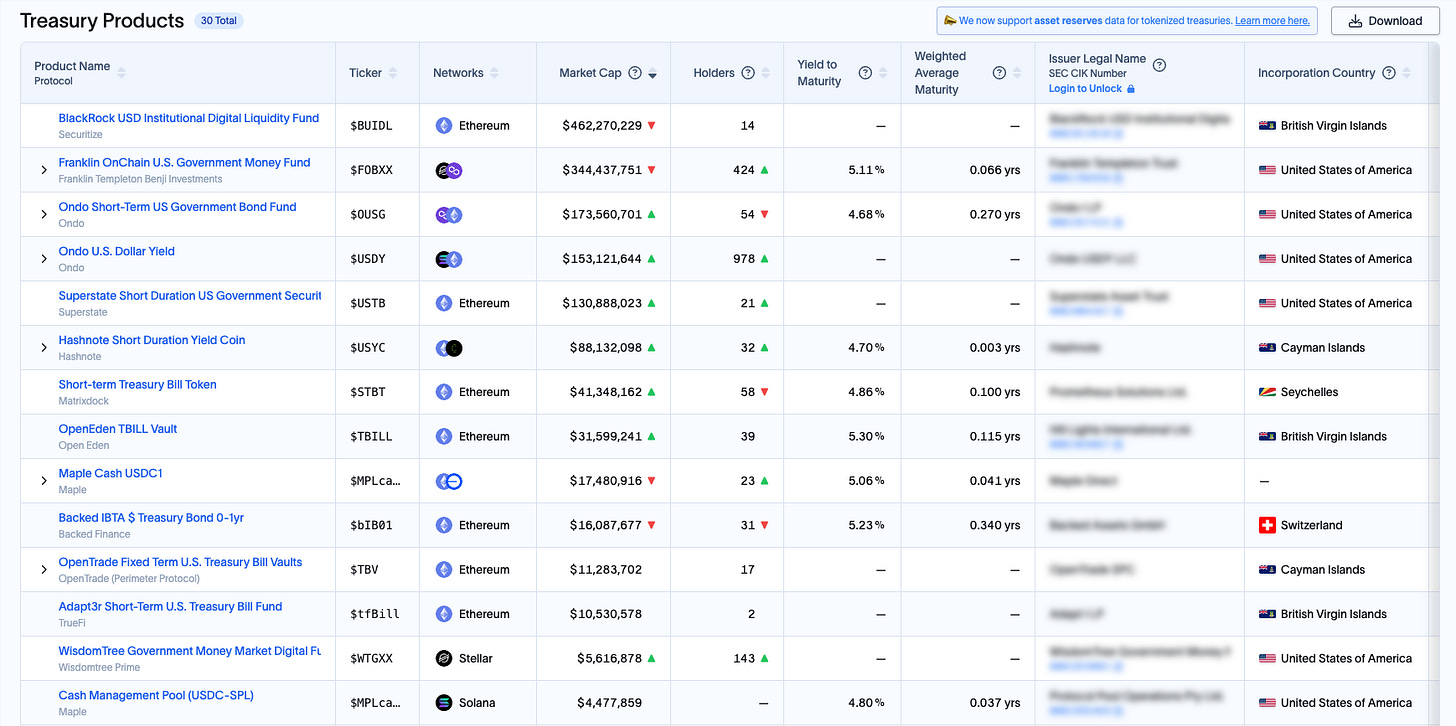
Task: Open OpenEden TBILL Vault link
Action: 118,429
